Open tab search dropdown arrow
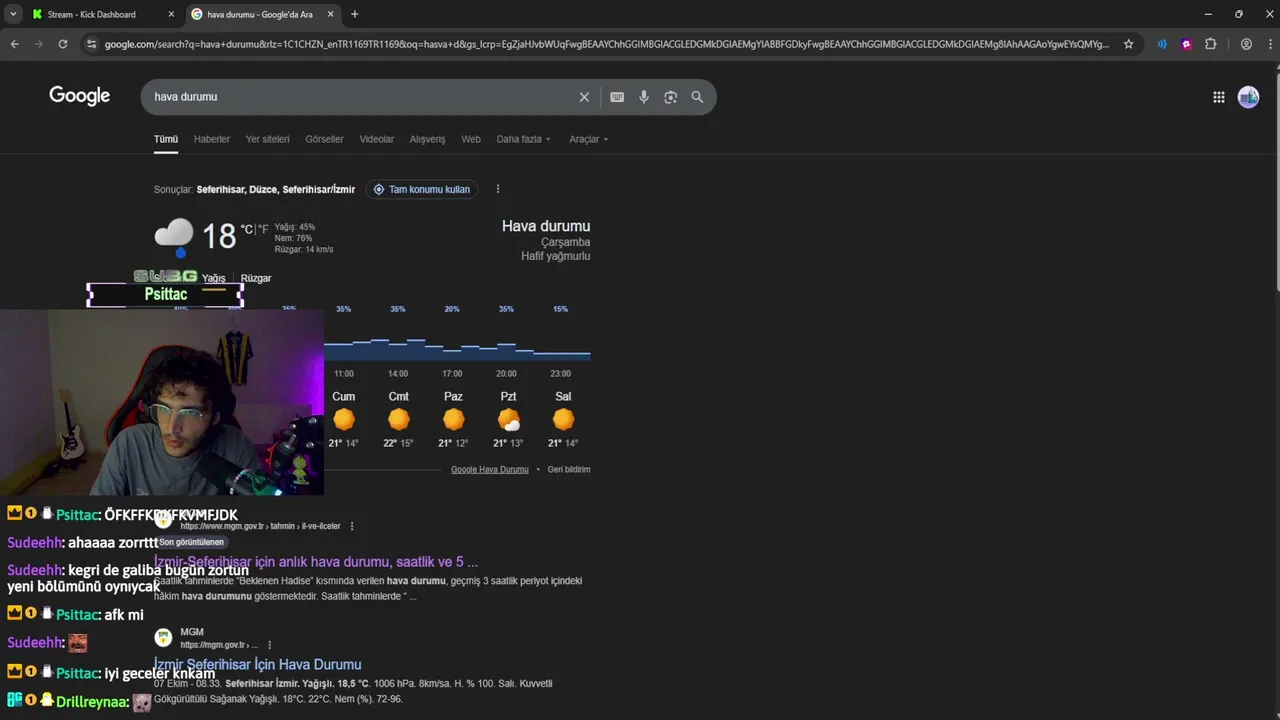1280x720 pixels. pos(13,14)
